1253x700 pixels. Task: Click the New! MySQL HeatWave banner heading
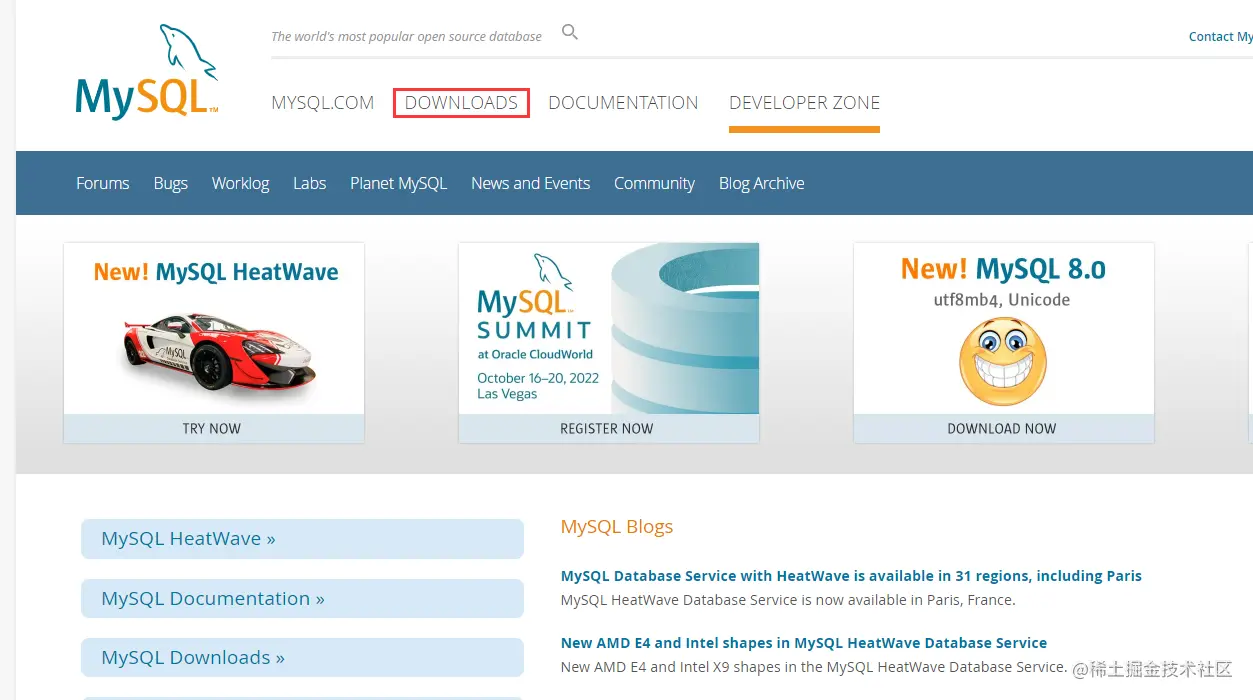coord(216,272)
